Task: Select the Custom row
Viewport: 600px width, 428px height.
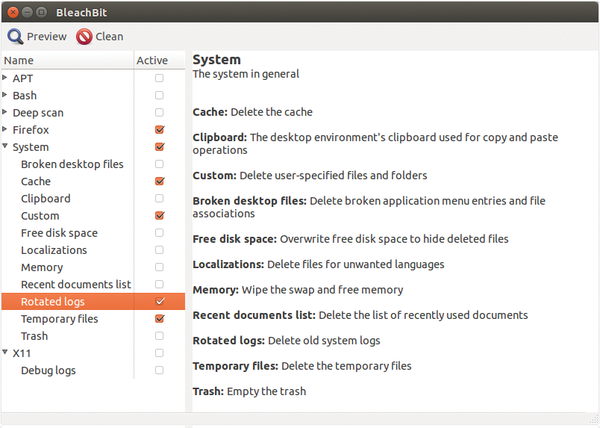Action: coord(93,216)
